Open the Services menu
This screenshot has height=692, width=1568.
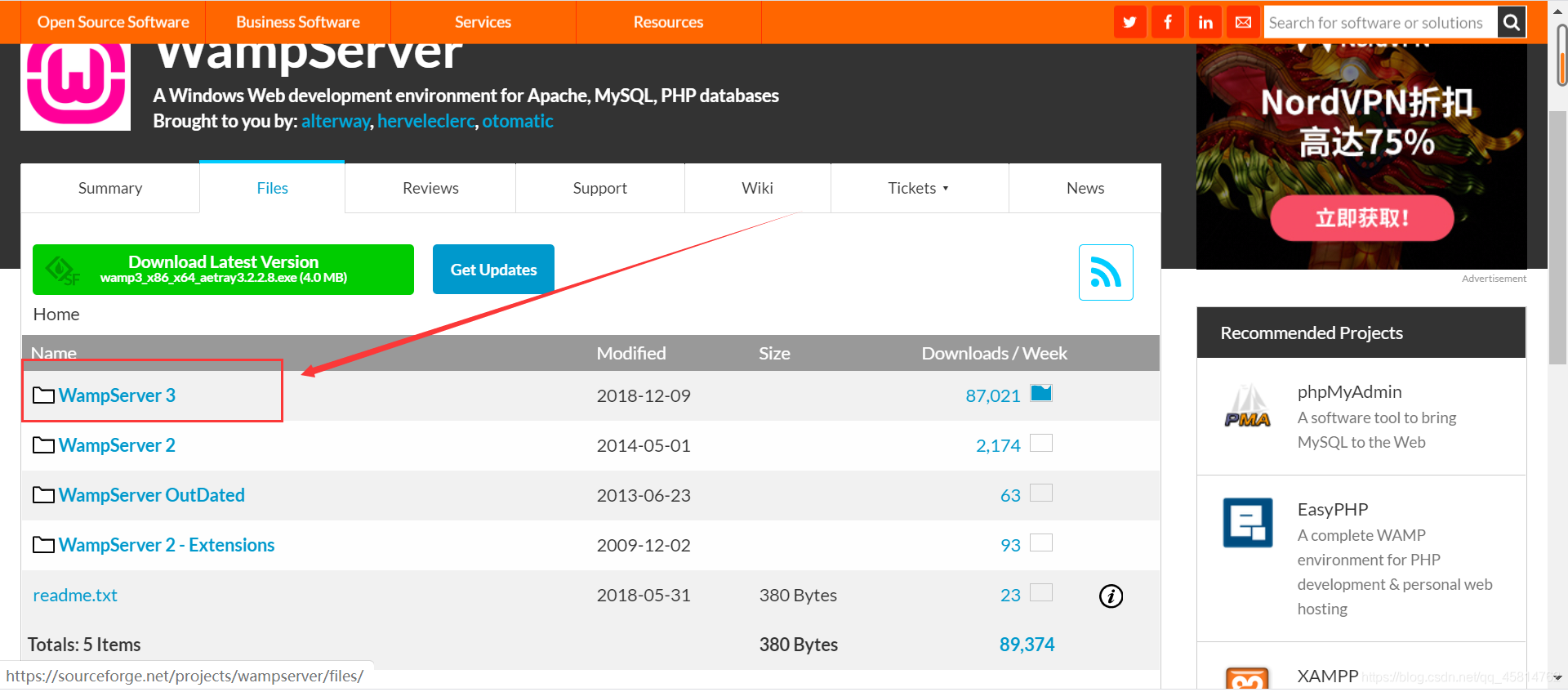coord(483,22)
